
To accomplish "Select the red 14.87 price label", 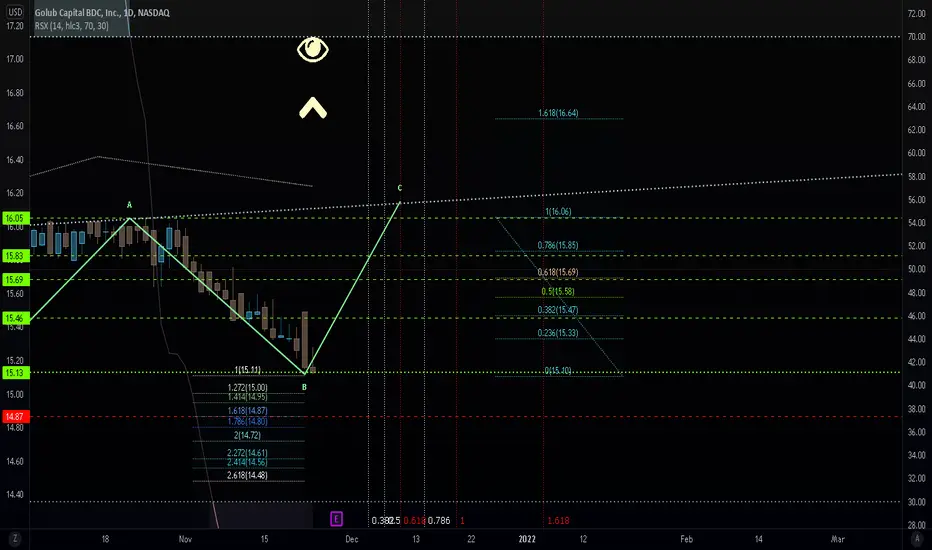I will [15, 417].
